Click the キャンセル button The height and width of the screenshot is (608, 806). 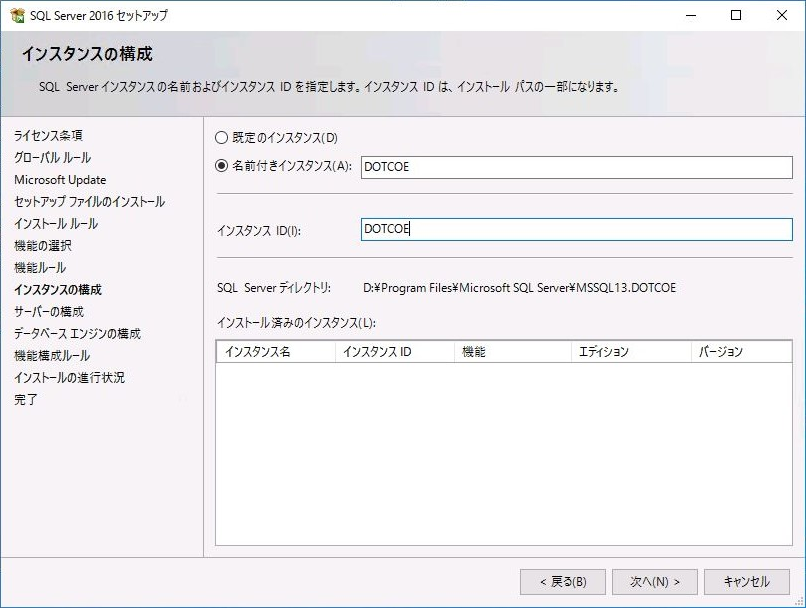[746, 581]
